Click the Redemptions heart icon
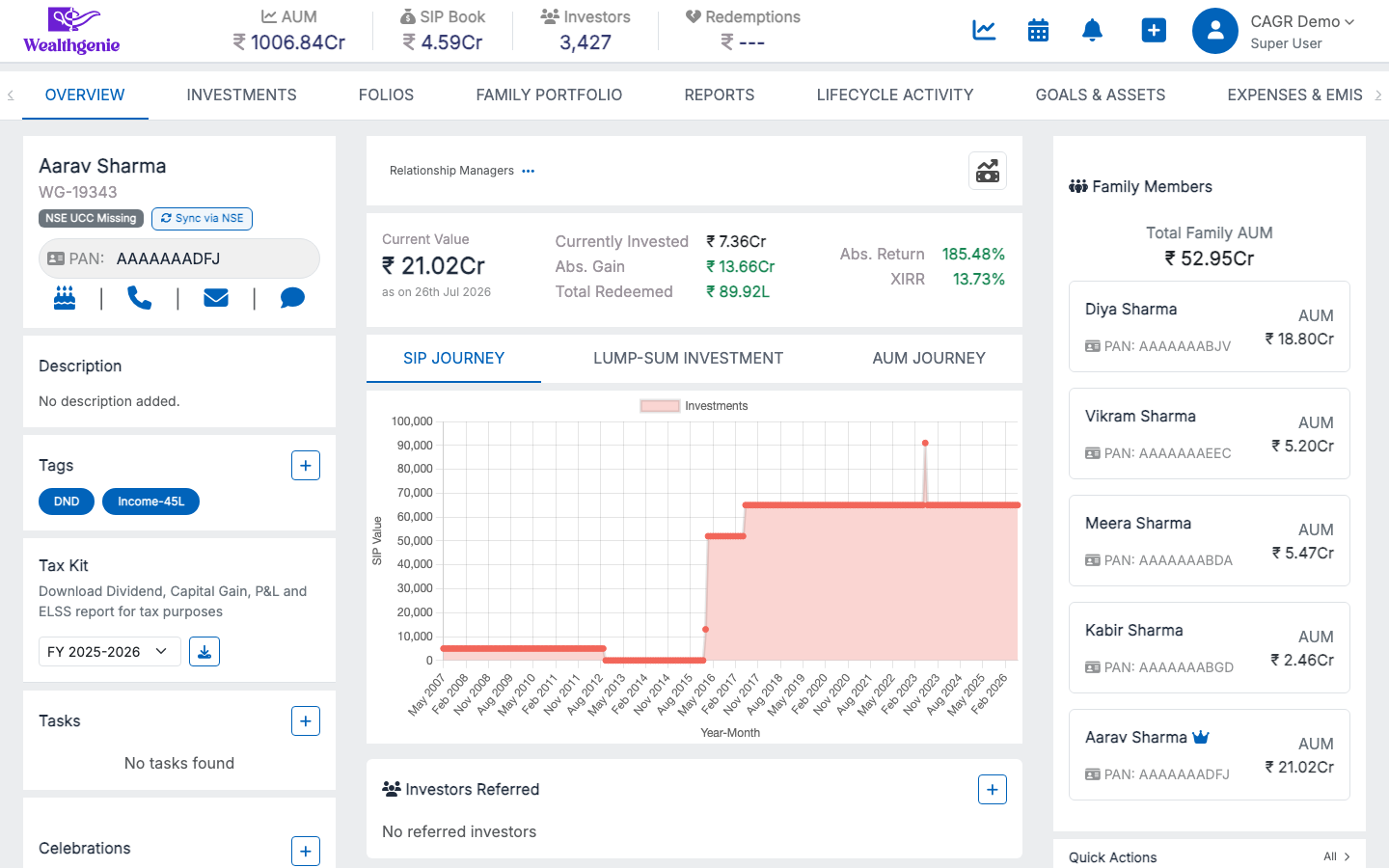The height and width of the screenshot is (868, 1389). pyautogui.click(x=693, y=17)
